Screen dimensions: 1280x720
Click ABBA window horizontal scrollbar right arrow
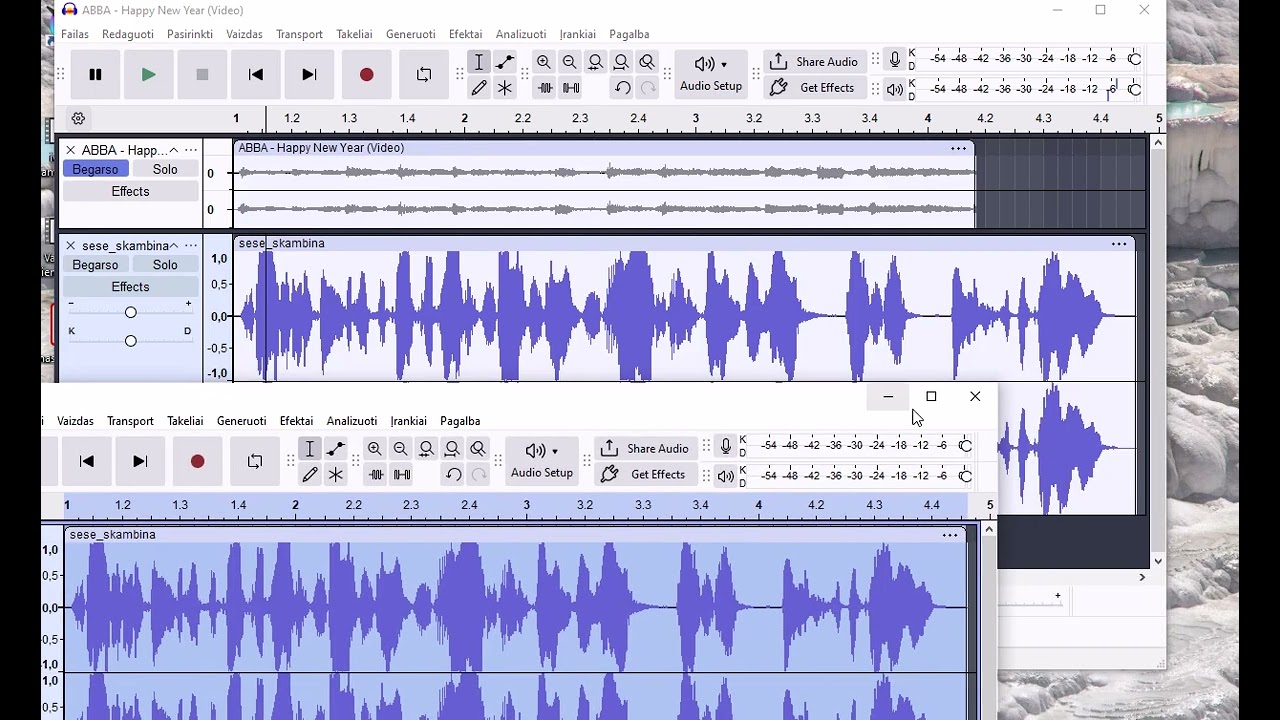click(x=1142, y=577)
